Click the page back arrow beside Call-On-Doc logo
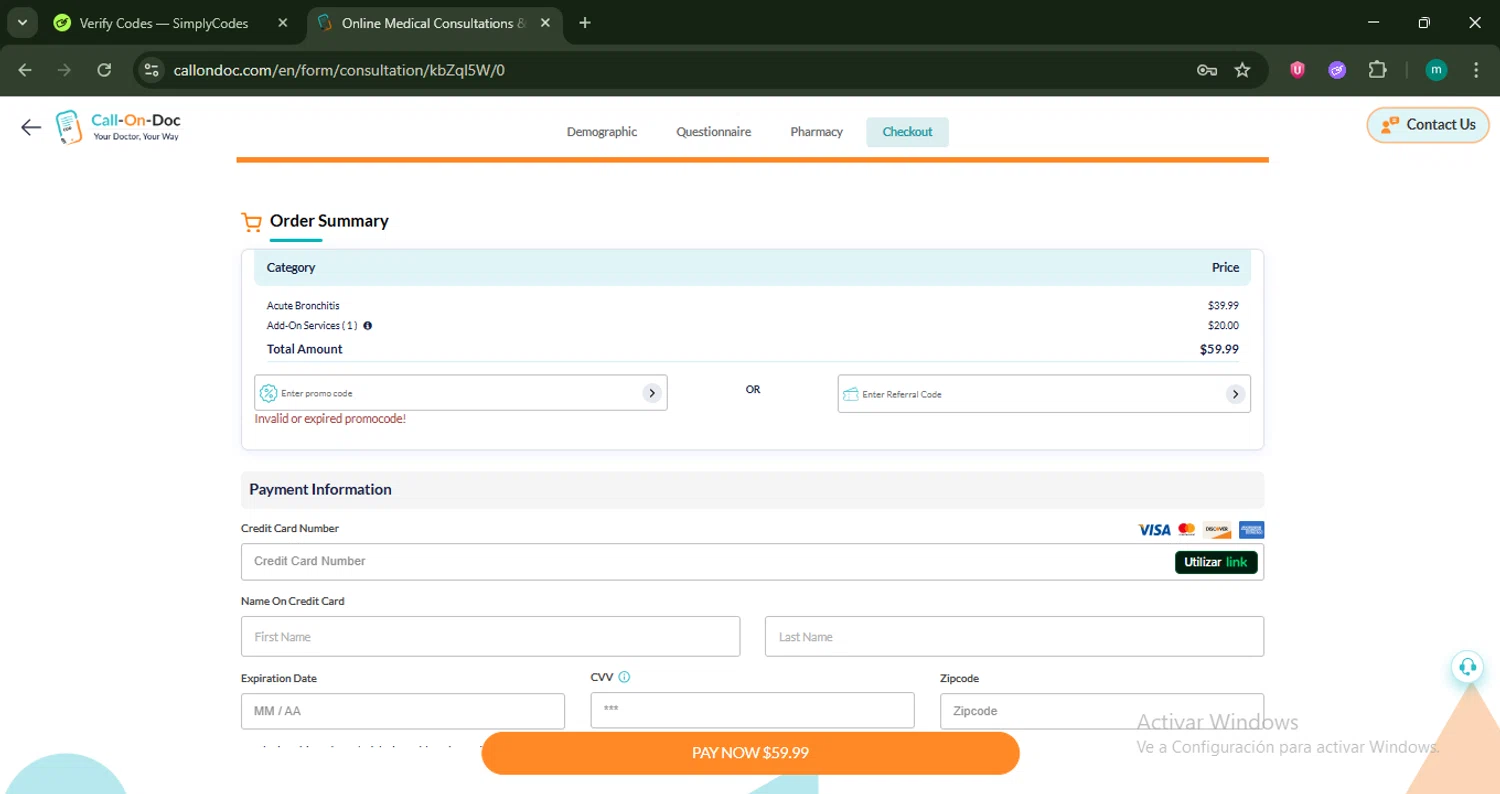The image size is (1500, 794). pyautogui.click(x=31, y=127)
